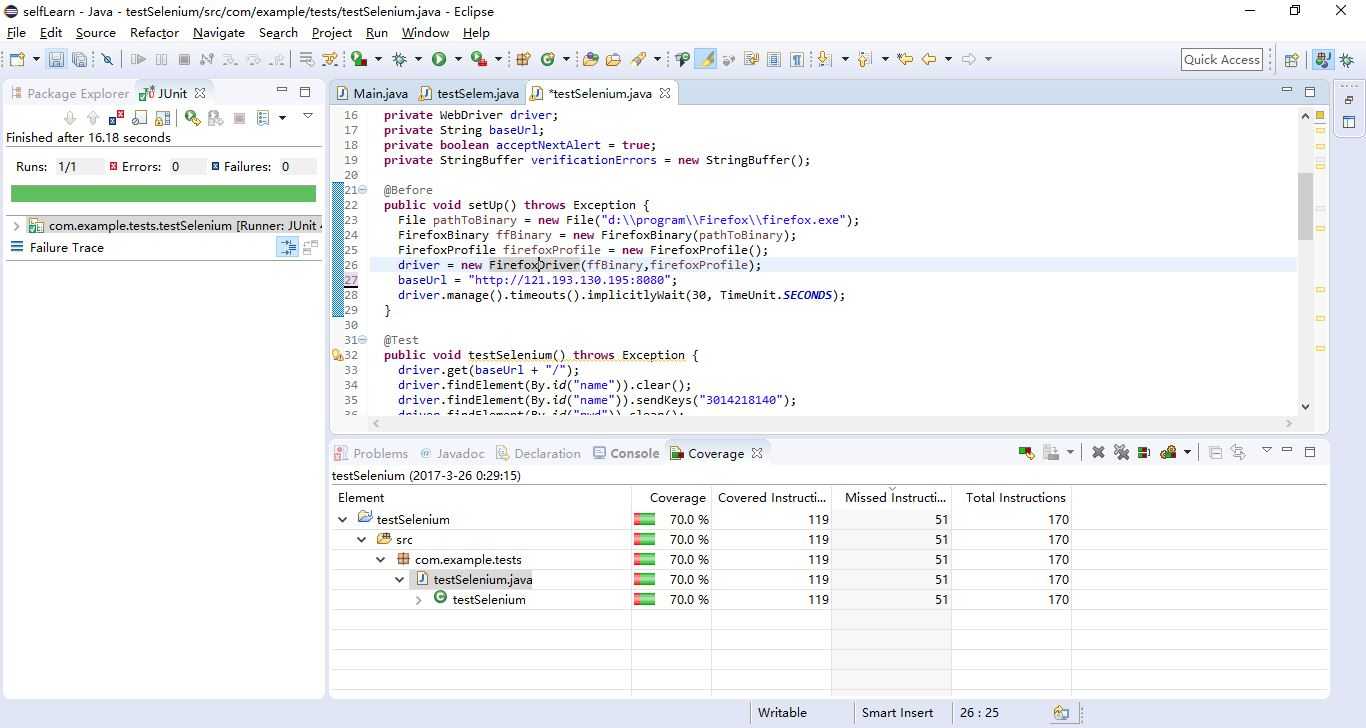This screenshot has height=728, width=1366.
Task: Toggle Compare Actual With Expected button
Action: pyautogui.click(x=310, y=247)
